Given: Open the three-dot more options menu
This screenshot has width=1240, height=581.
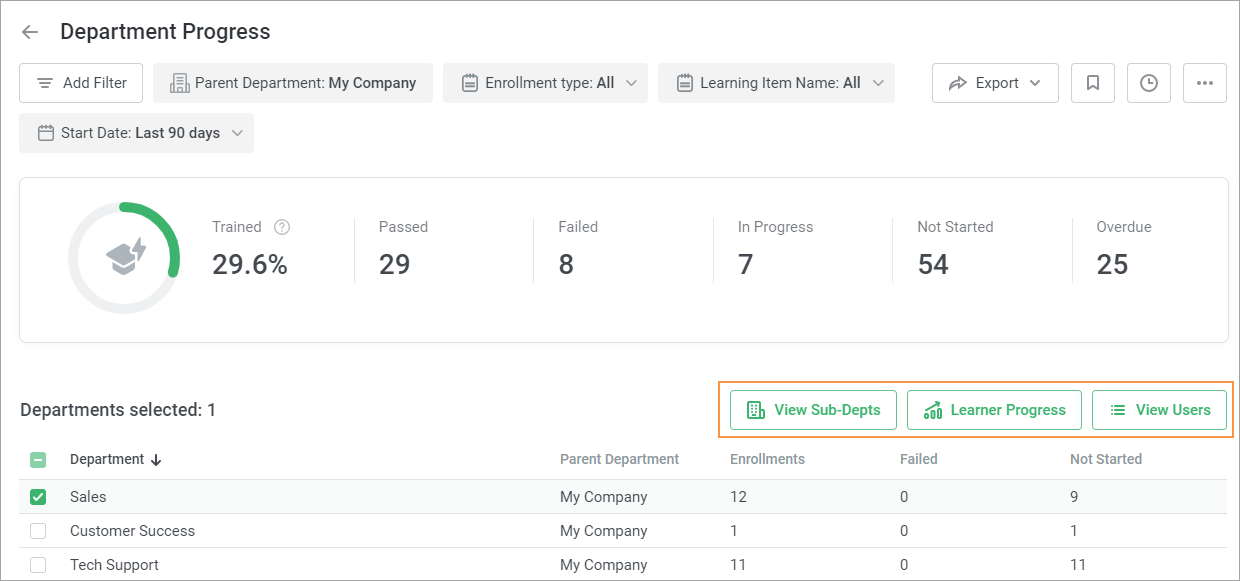Looking at the screenshot, I should (x=1204, y=83).
